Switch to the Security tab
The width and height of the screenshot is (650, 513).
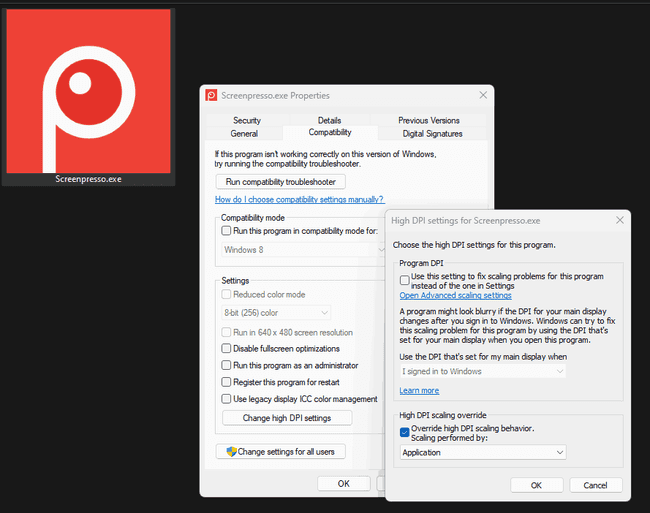point(247,120)
